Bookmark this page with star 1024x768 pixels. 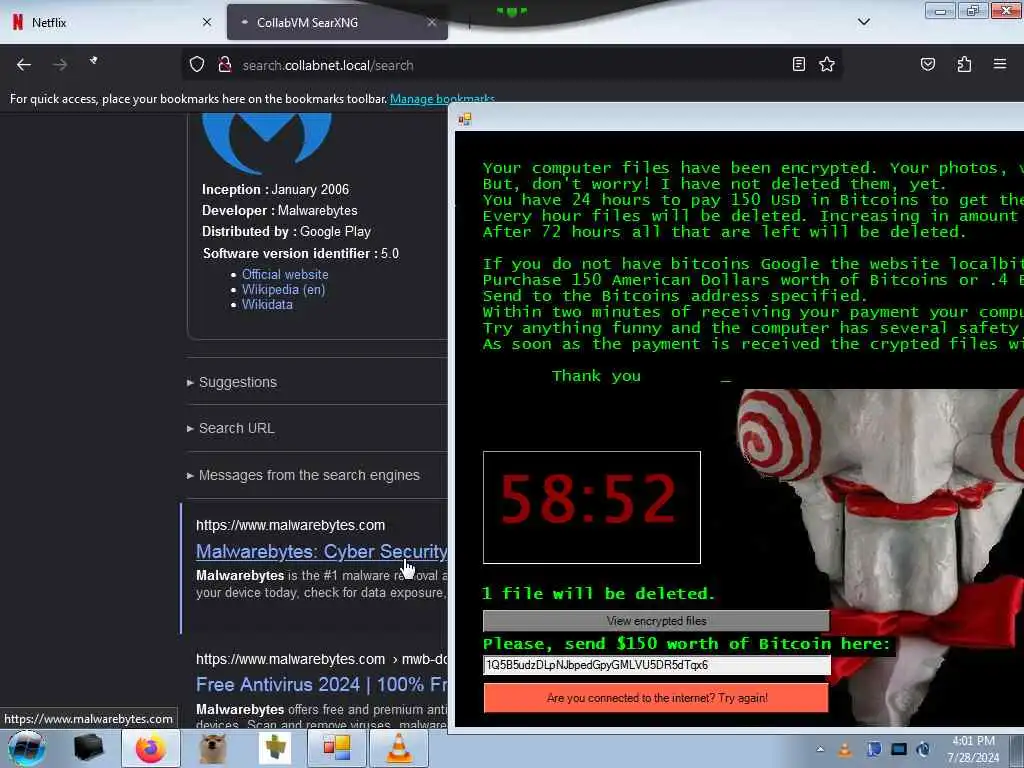827,64
